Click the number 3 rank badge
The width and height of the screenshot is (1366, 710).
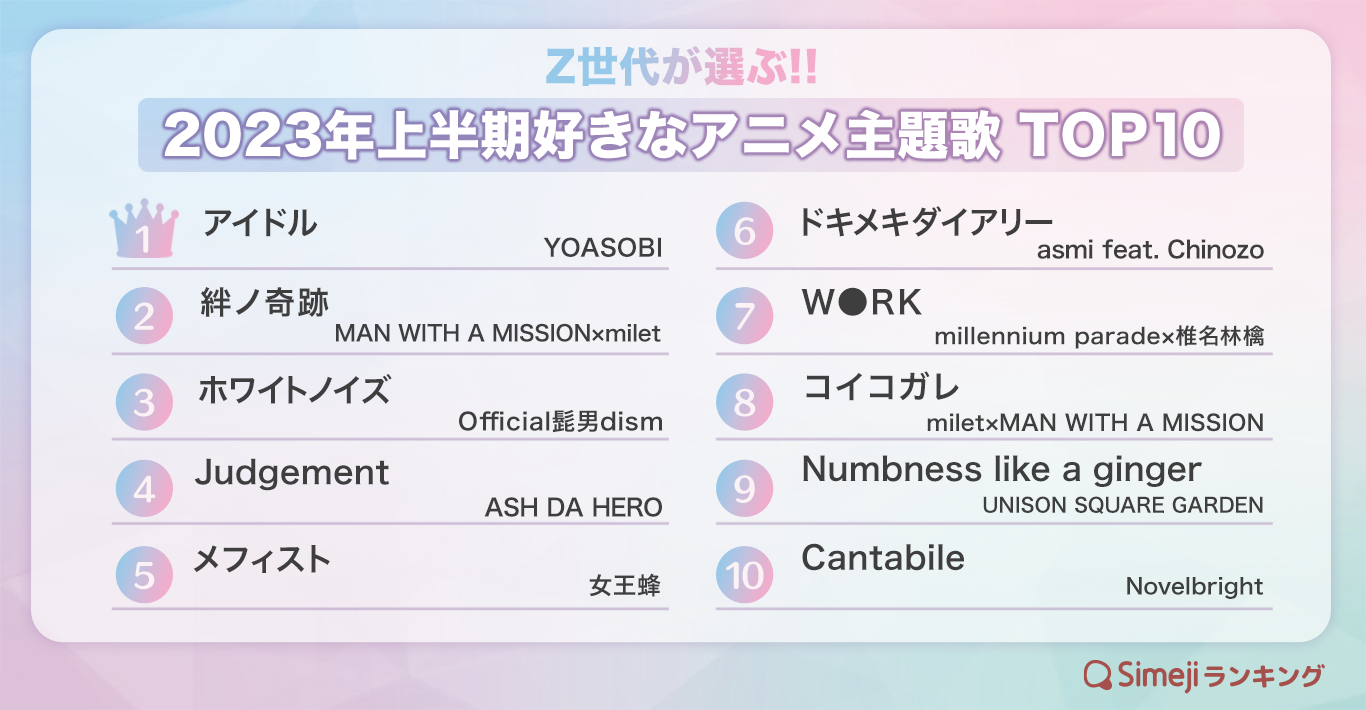(144, 402)
